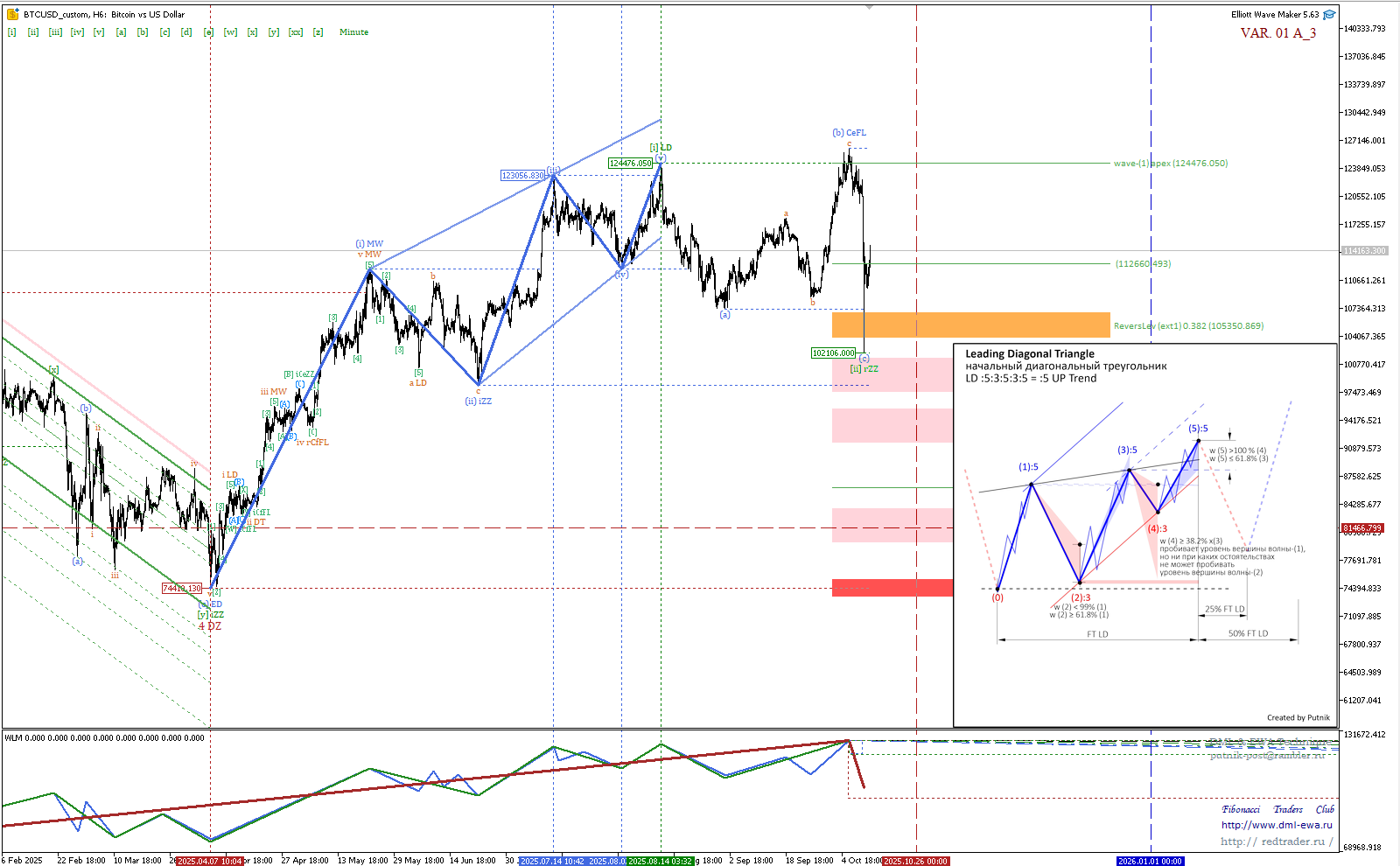Select the [z] wave label
Viewport: 1400px width, 866px height.
[318, 32]
